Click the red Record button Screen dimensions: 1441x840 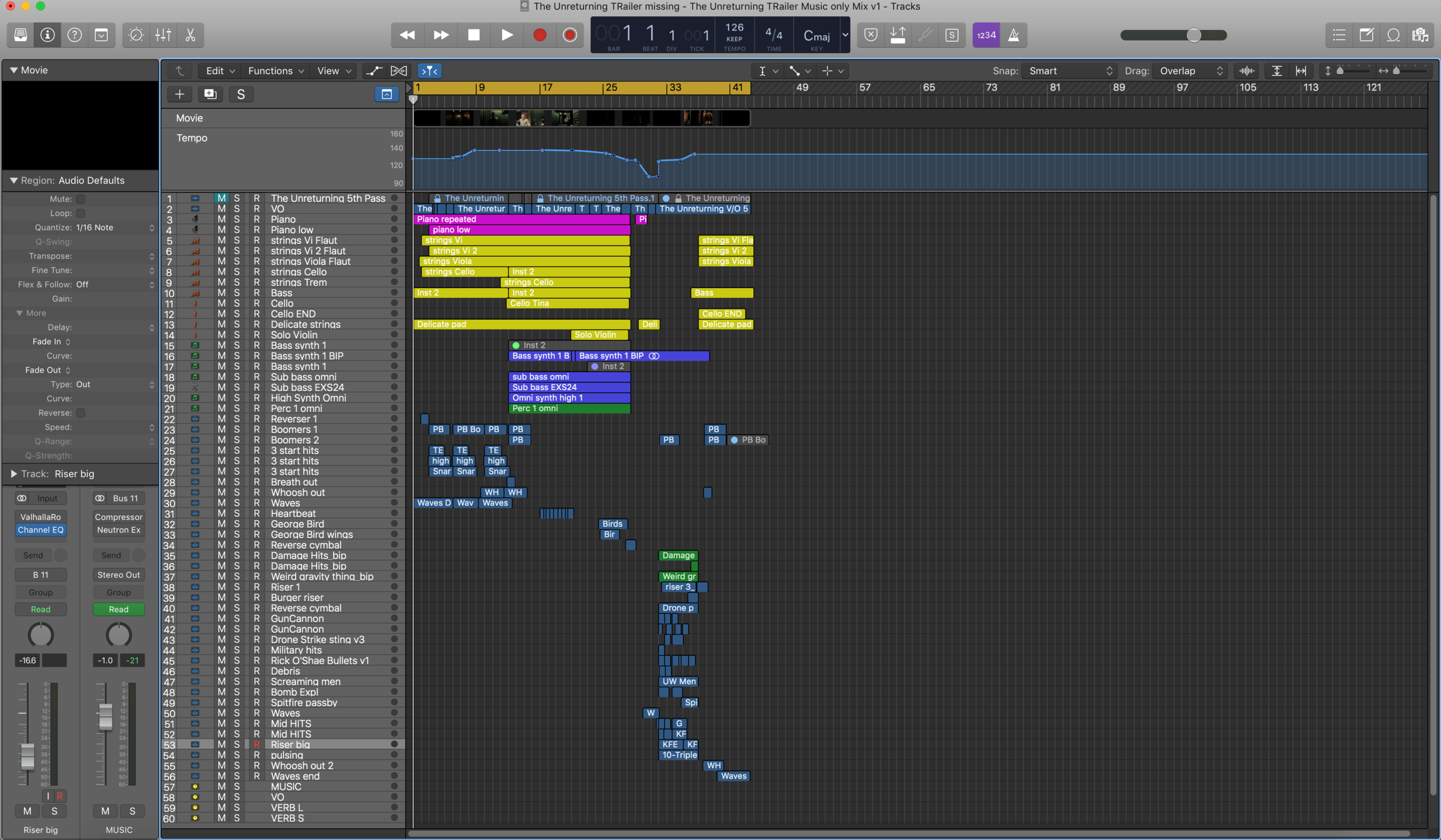coord(540,35)
